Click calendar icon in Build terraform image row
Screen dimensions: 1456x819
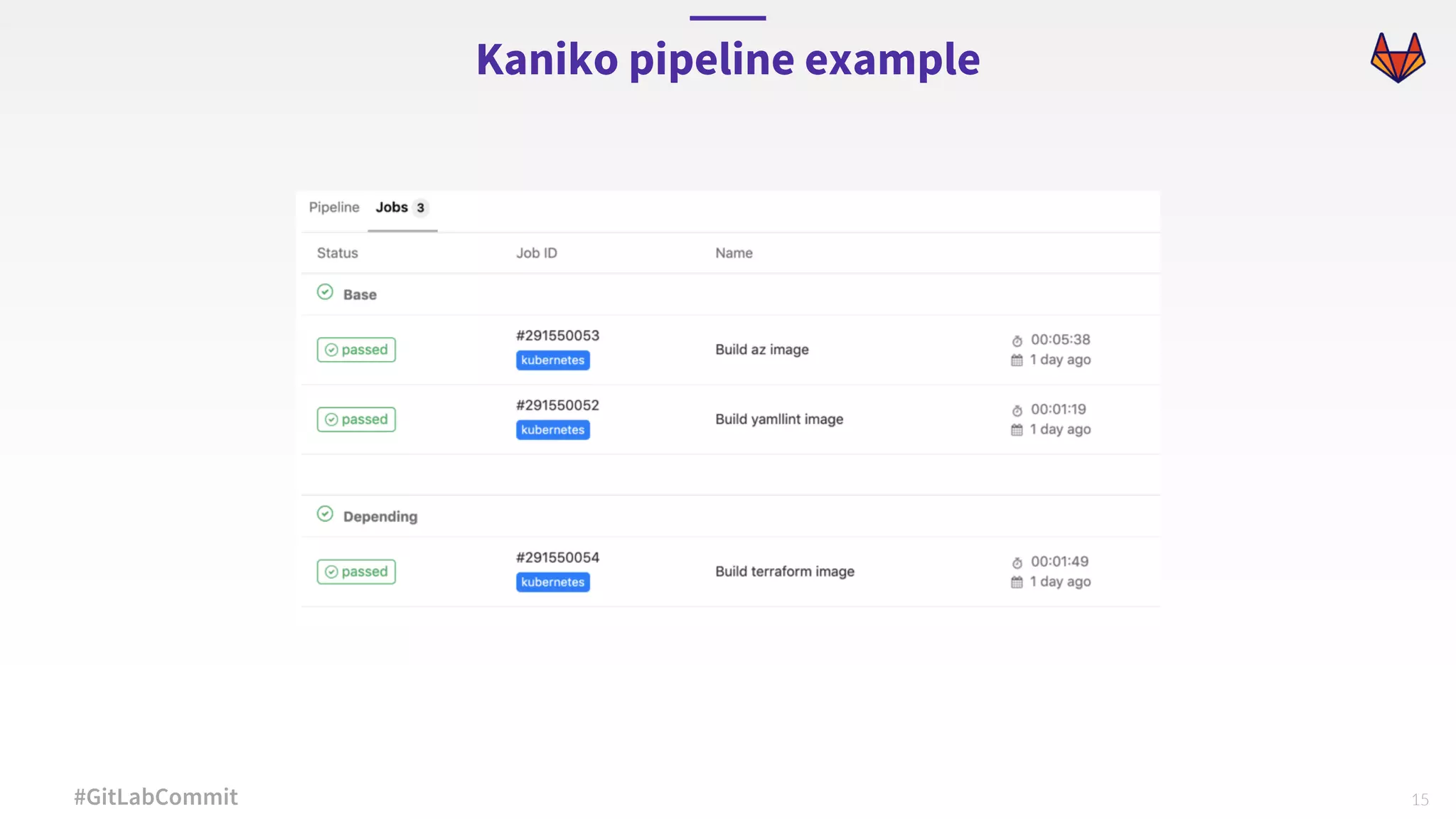pos(1017,582)
